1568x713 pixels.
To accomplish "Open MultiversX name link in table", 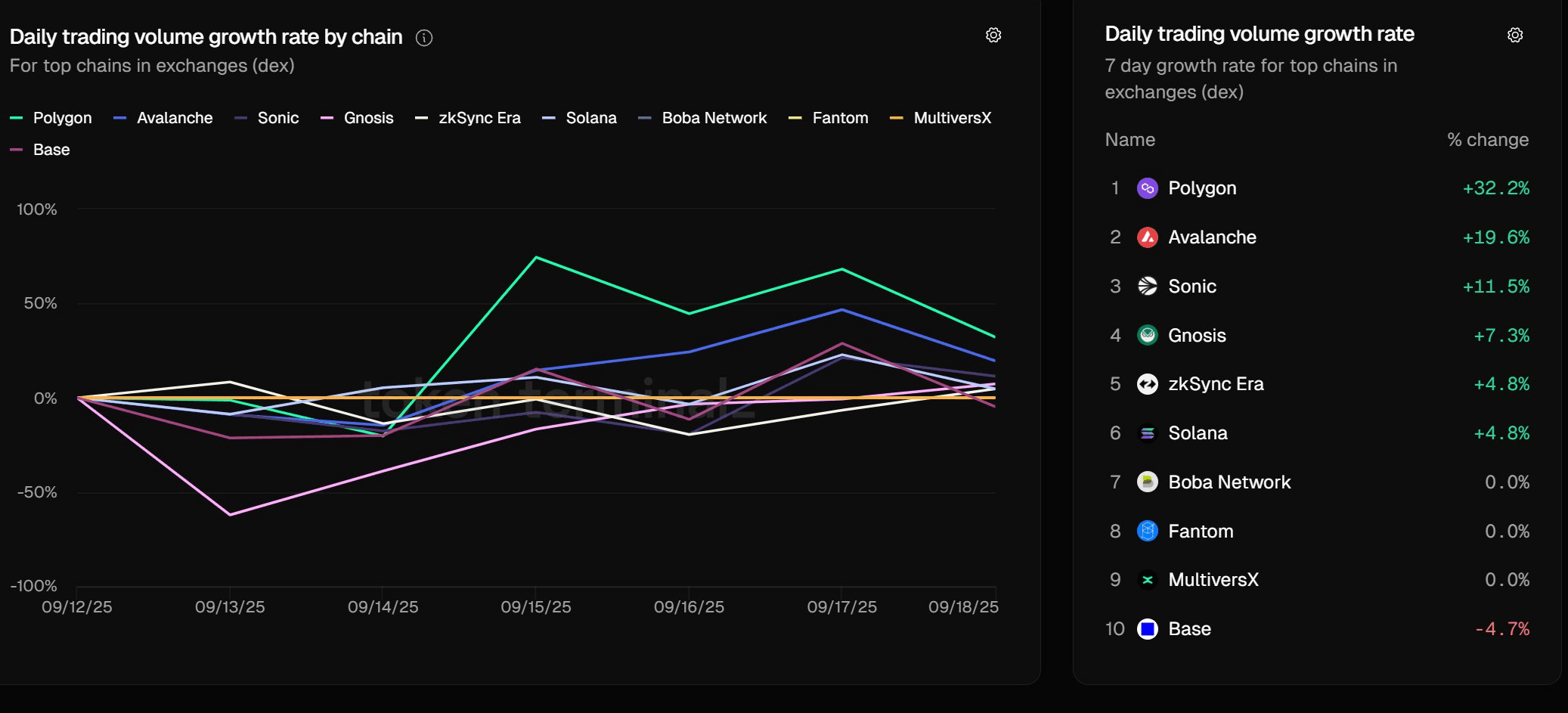I will (1213, 580).
